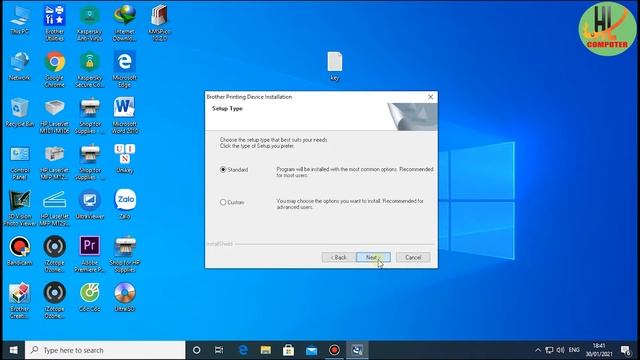This screenshot has width=640, height=360.
Task: Click the Next button in installer
Action: 373,257
